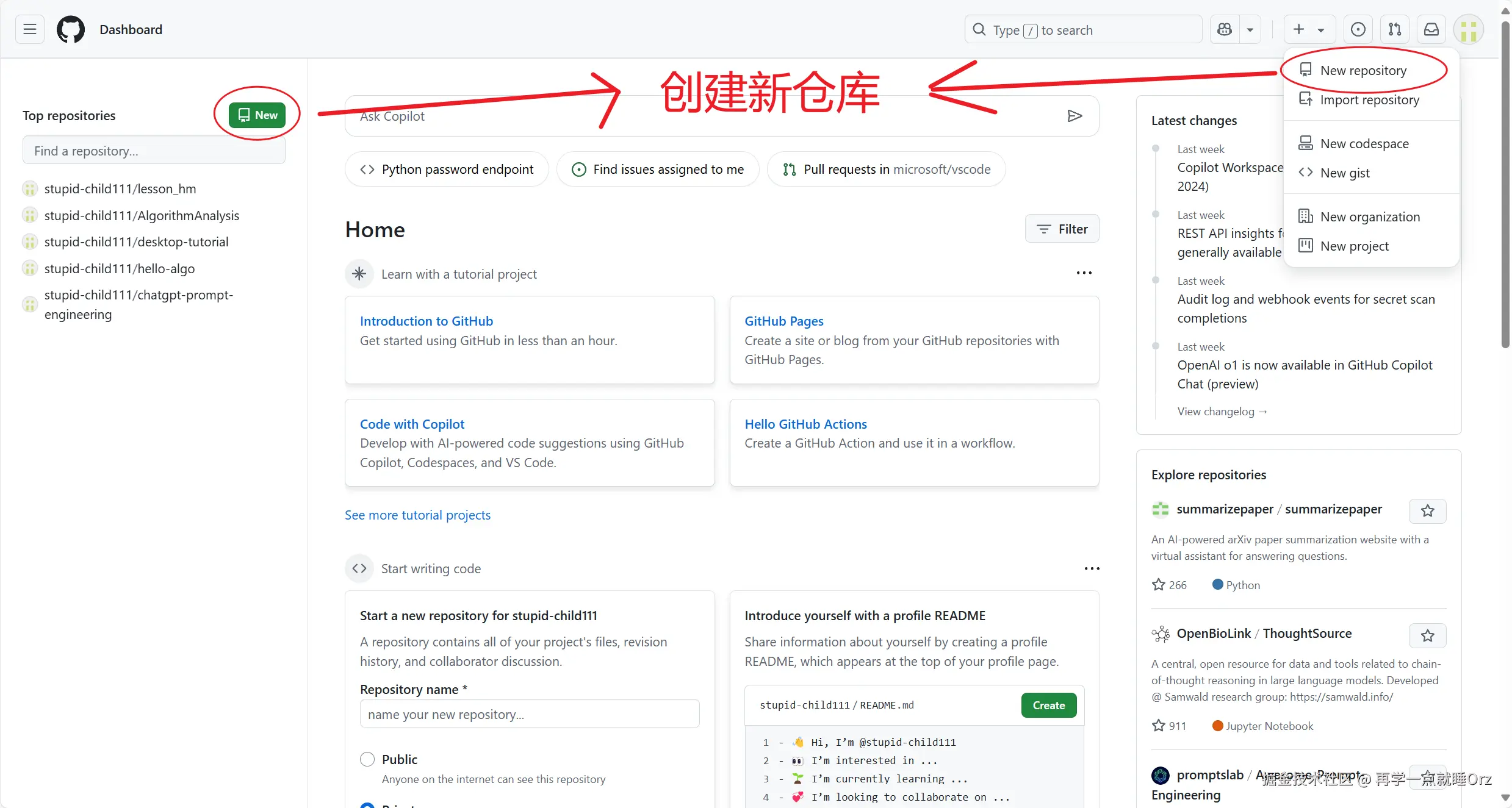The width and height of the screenshot is (1512, 808).
Task: Open Introduction to GitHub tutorial
Action: pyautogui.click(x=426, y=321)
